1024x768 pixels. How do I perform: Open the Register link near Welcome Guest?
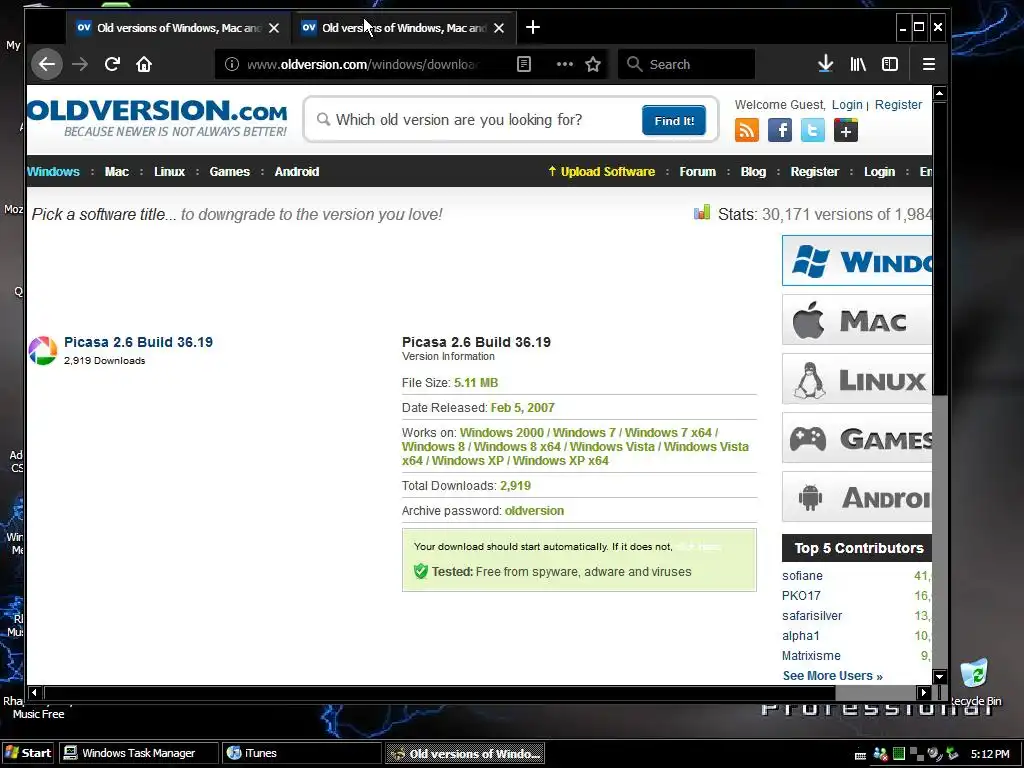pyautogui.click(x=898, y=104)
